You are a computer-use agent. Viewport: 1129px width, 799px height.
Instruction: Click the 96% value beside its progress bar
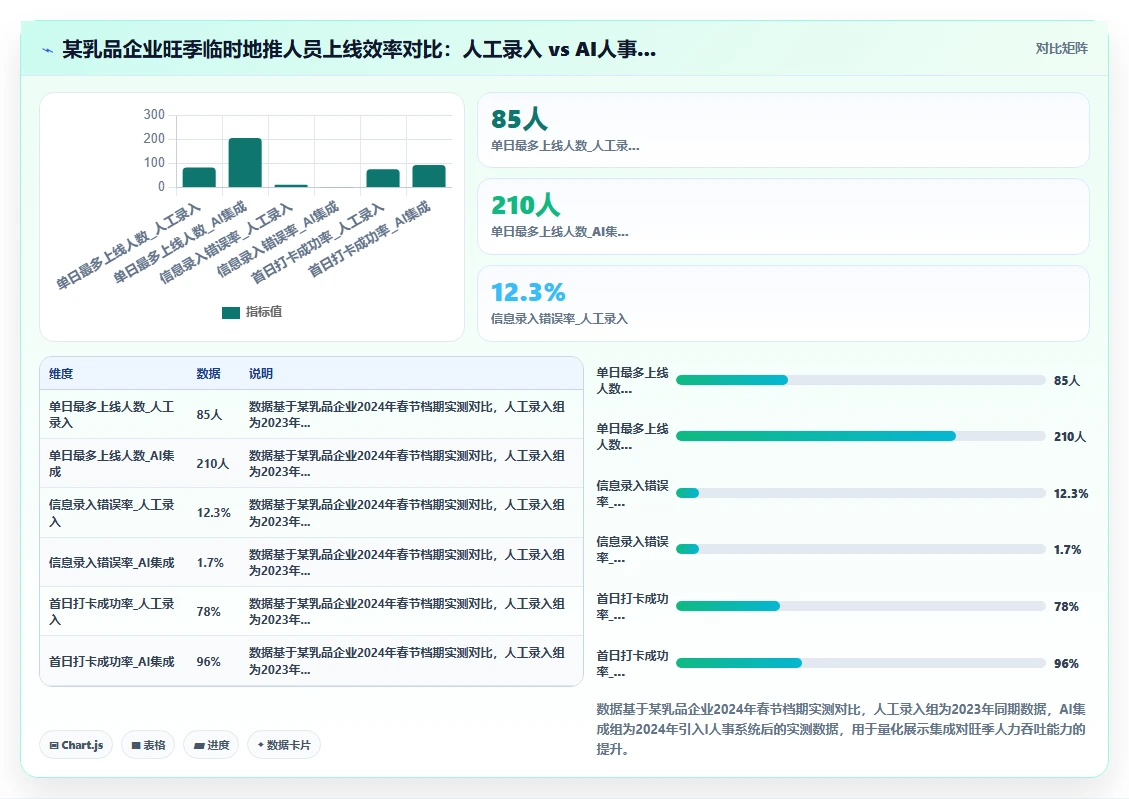[x=1066, y=664]
